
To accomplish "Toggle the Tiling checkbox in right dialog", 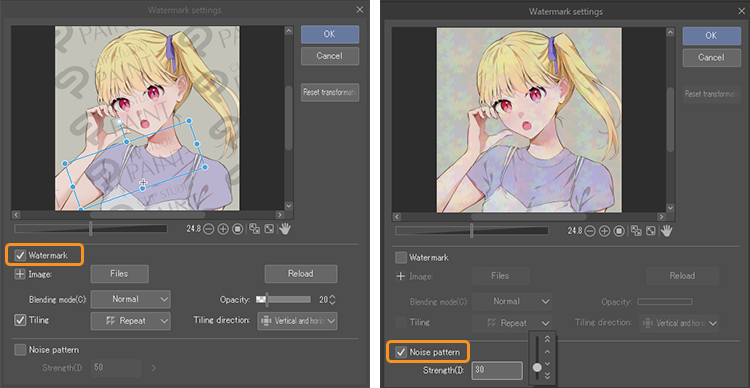I will (x=401, y=322).
